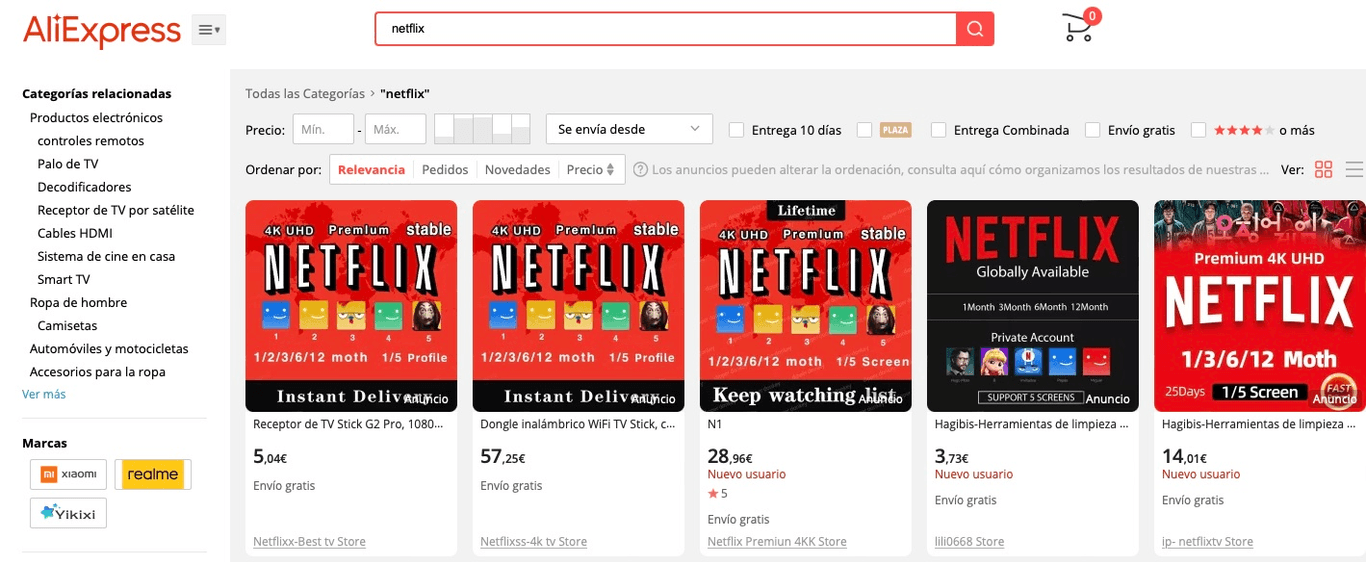This screenshot has height=562, width=1366.
Task: Click the 57,25€ price
Action: [x=503, y=457]
